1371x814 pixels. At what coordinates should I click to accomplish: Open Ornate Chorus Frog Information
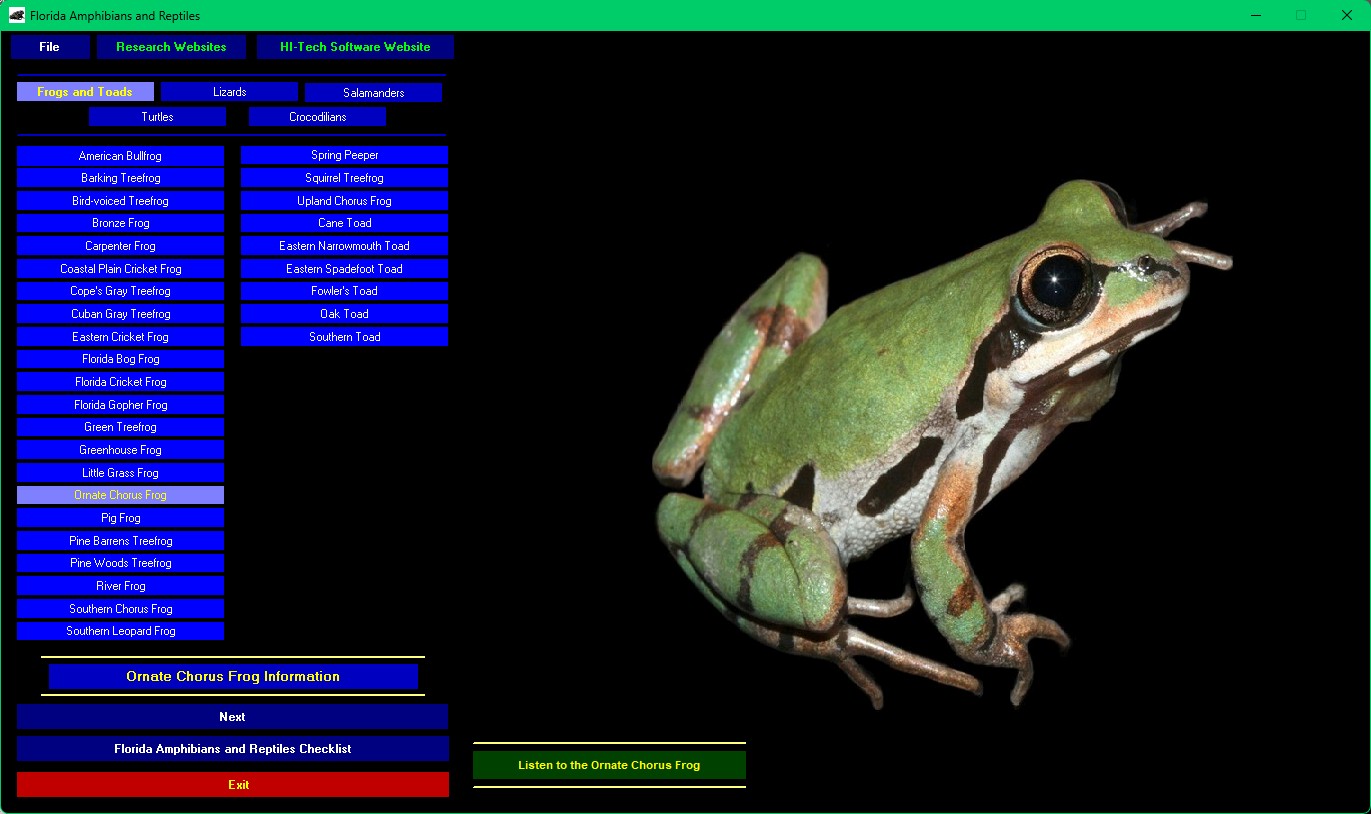[233, 677]
